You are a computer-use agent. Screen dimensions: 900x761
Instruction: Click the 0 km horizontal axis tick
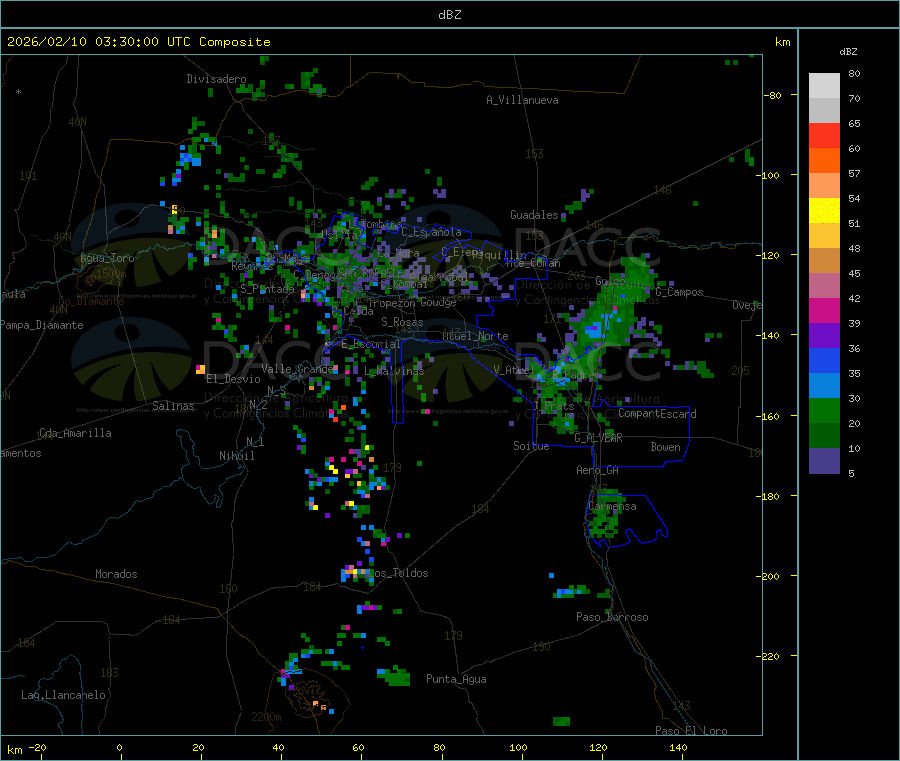point(119,747)
